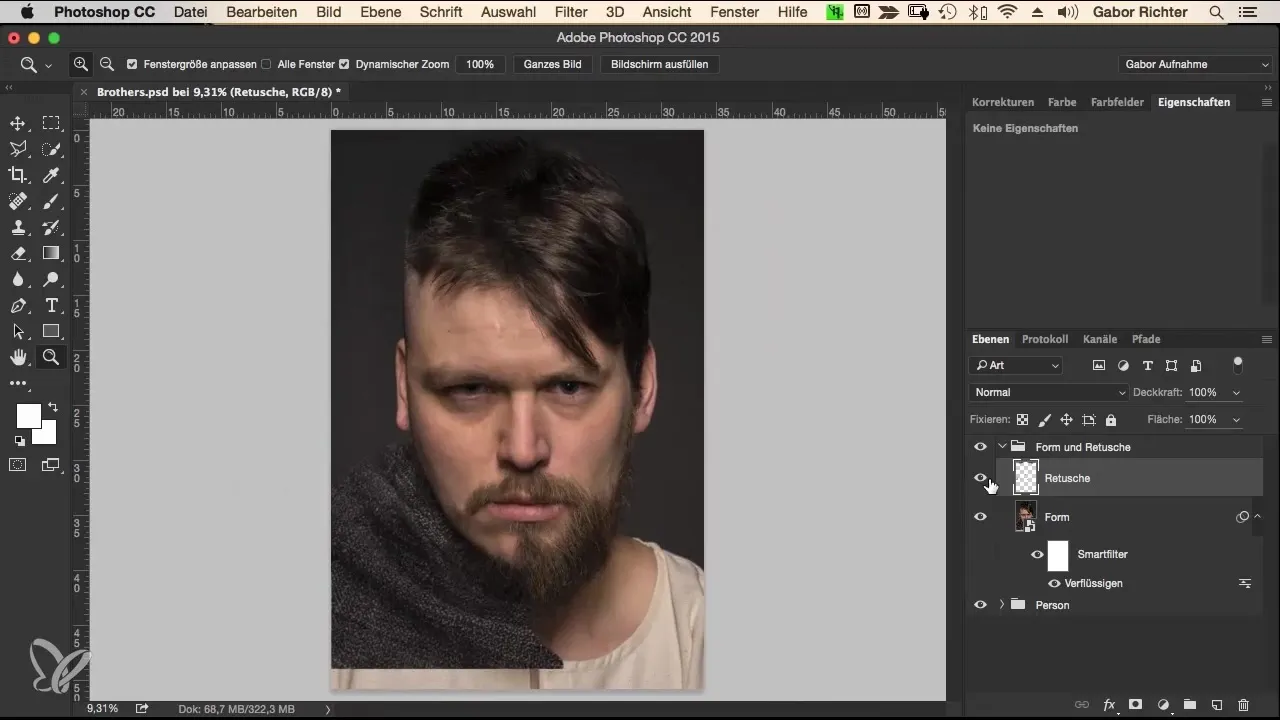1280x720 pixels.
Task: Select the Move tool
Action: coord(18,123)
